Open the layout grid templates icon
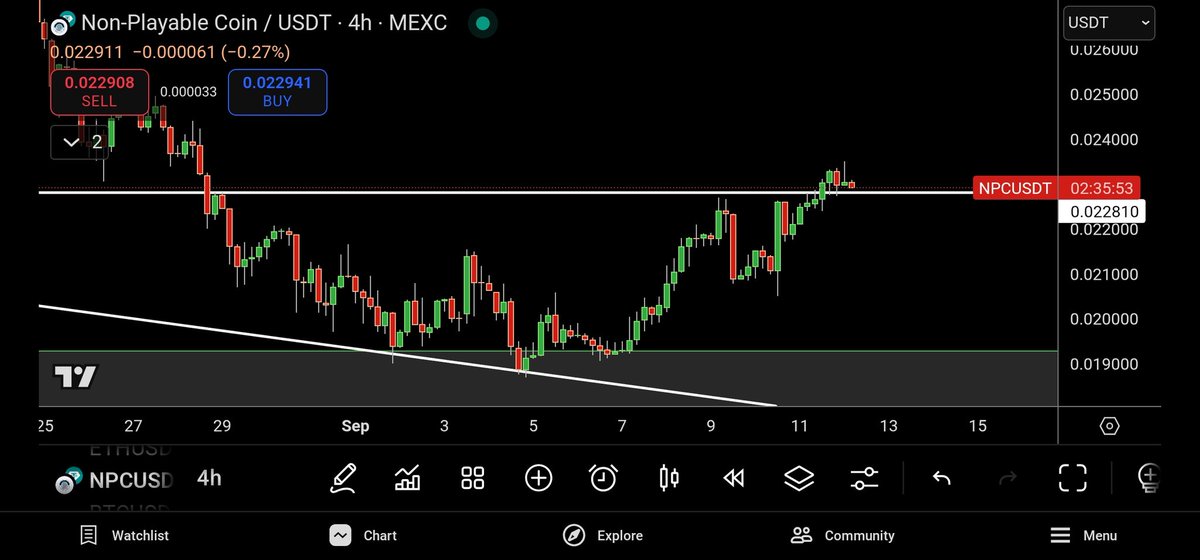This screenshot has height=560, width=1200. click(x=473, y=478)
